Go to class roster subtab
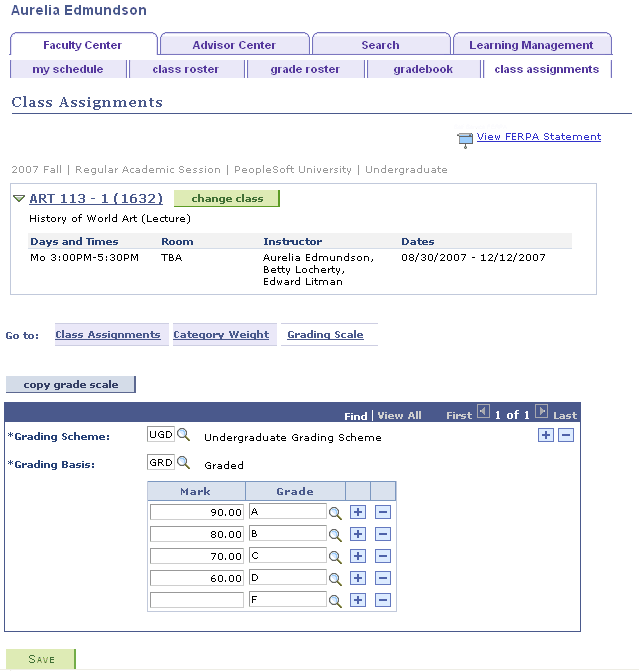The image size is (639, 671). (186, 69)
